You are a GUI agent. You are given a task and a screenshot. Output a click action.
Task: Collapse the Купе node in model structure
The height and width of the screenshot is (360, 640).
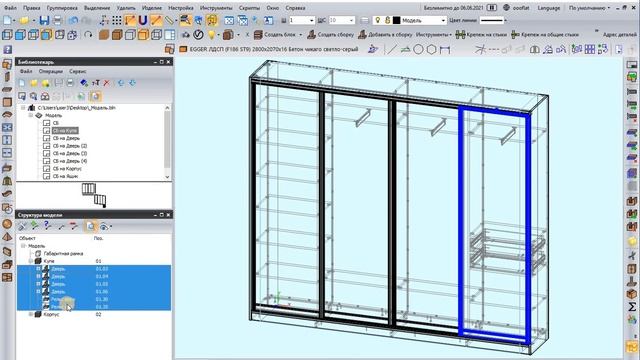click(31, 261)
